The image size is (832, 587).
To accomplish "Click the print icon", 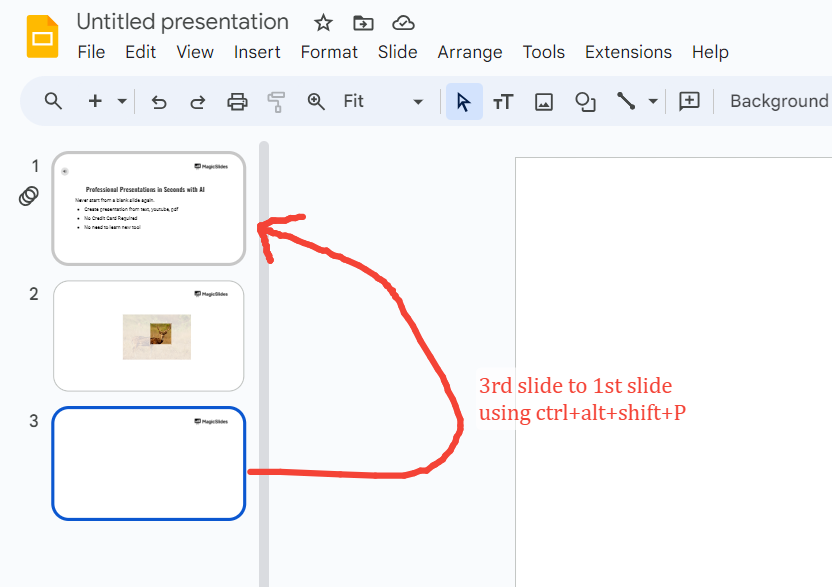I will pyautogui.click(x=237, y=101).
